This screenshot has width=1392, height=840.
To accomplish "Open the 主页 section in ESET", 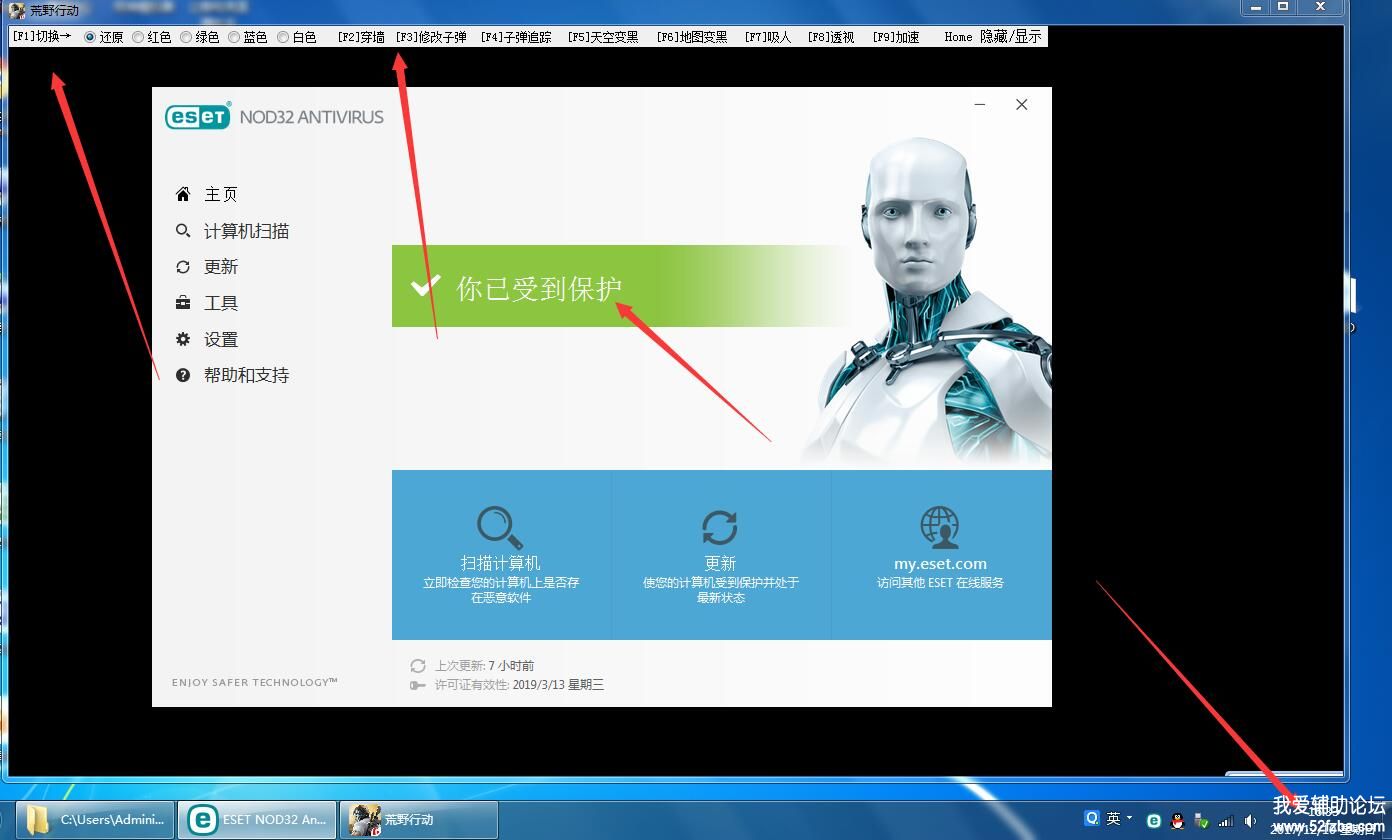I will tap(221, 194).
